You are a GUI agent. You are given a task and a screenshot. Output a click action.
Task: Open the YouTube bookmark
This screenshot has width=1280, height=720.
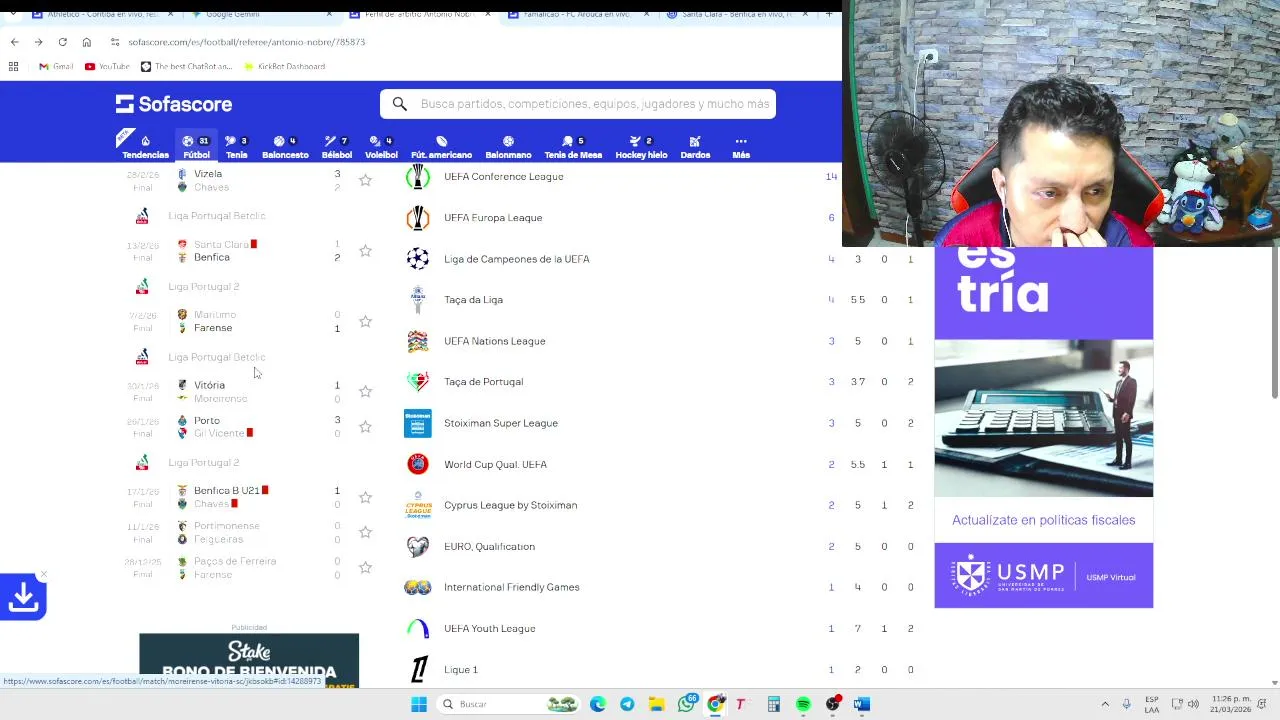[107, 66]
